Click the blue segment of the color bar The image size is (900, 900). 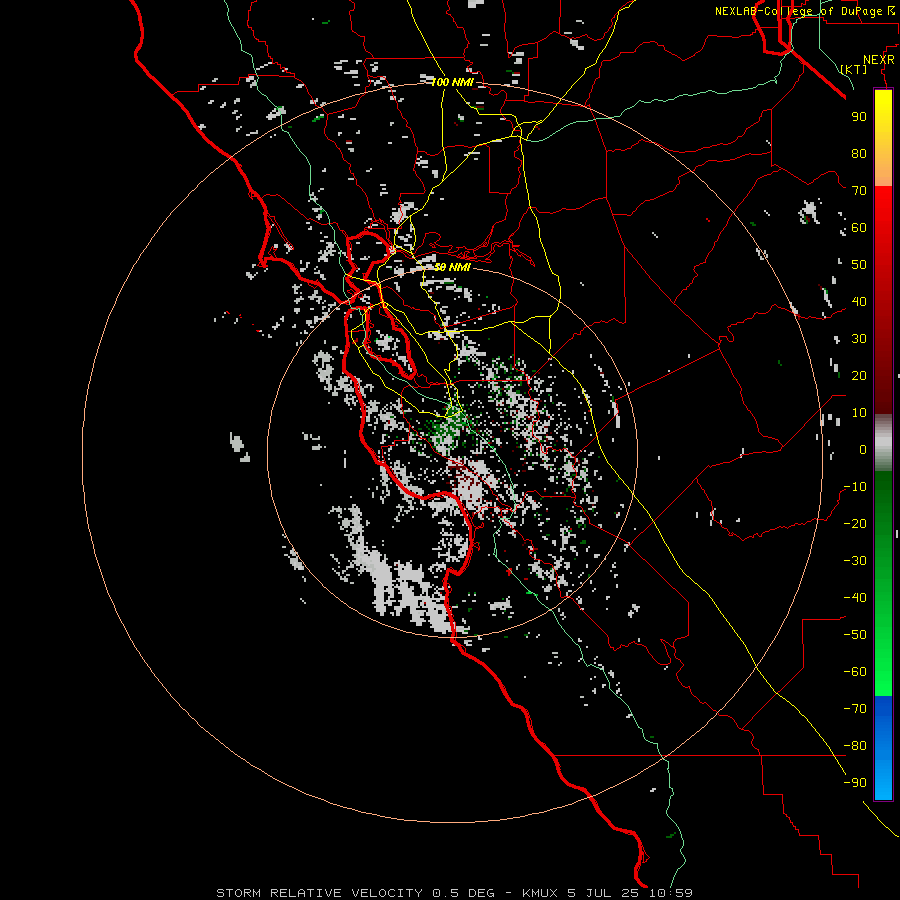pos(883,748)
